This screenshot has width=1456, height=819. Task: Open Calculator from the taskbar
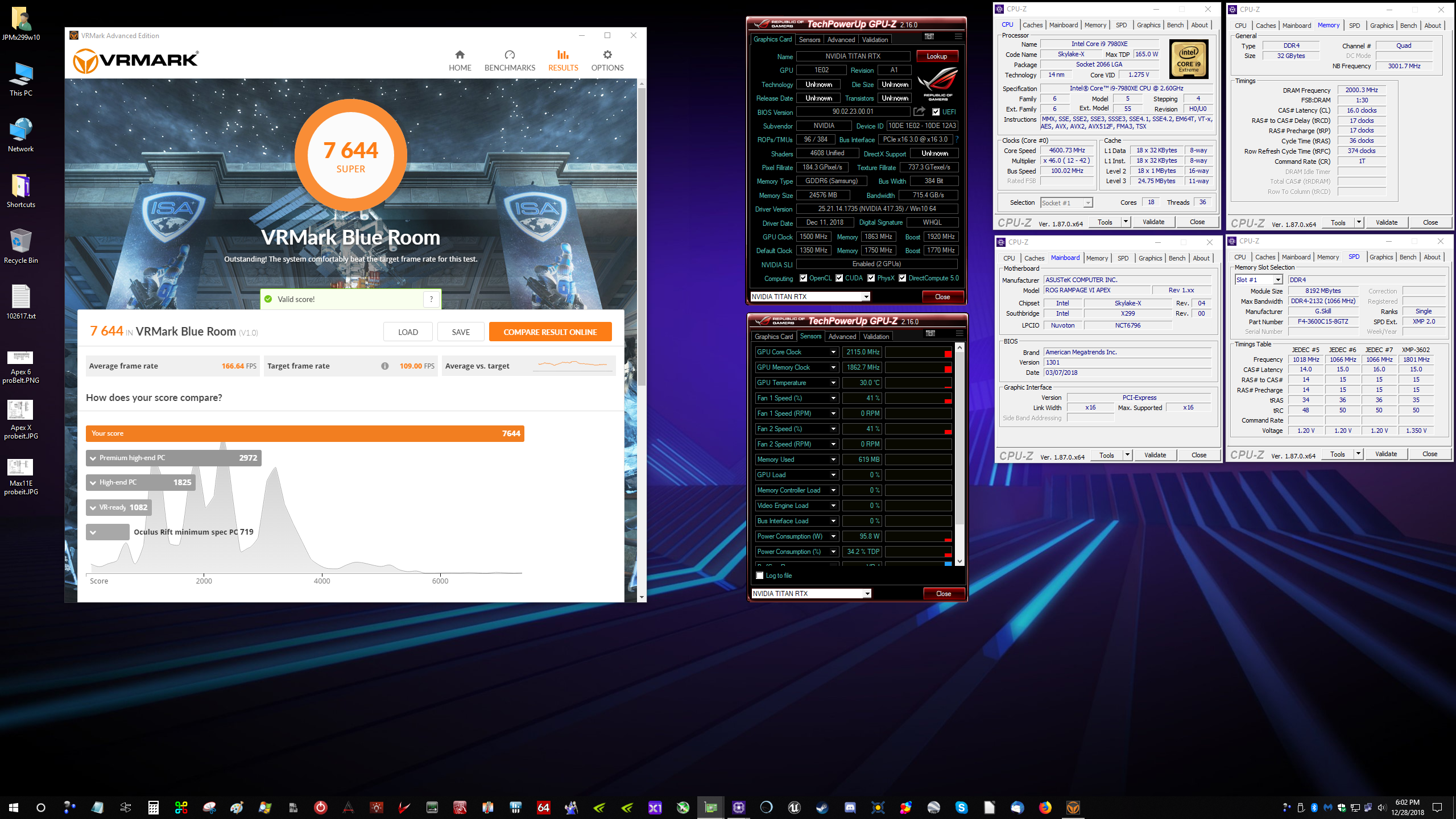click(x=154, y=807)
